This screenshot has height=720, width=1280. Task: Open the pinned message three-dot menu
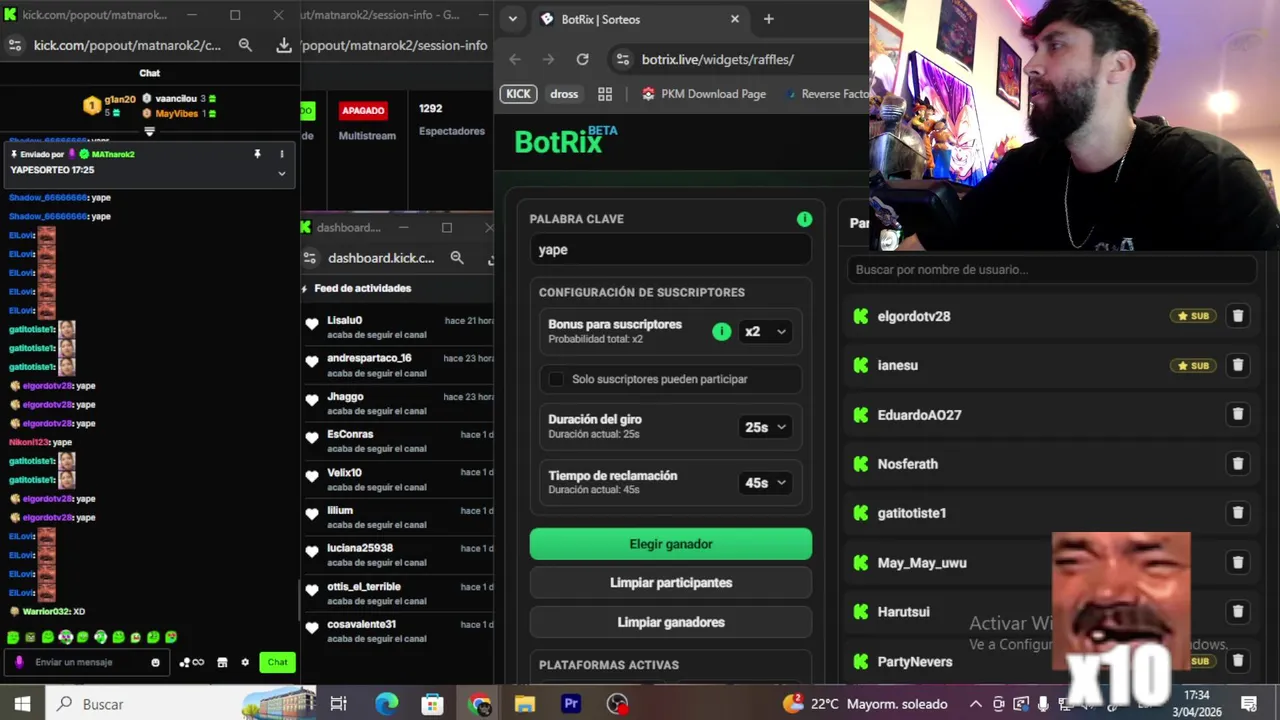tap(282, 154)
